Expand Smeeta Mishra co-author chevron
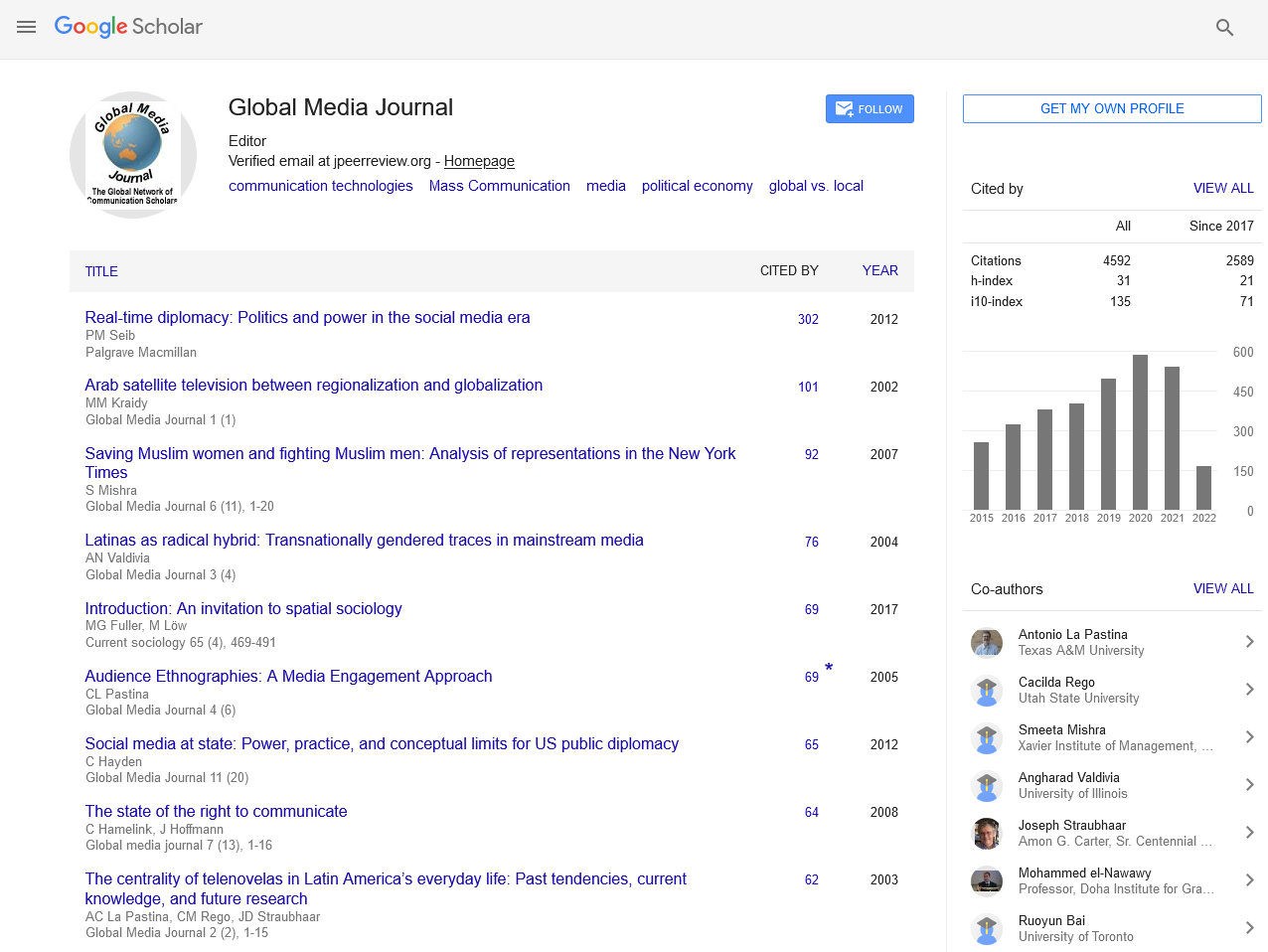 click(x=1249, y=737)
